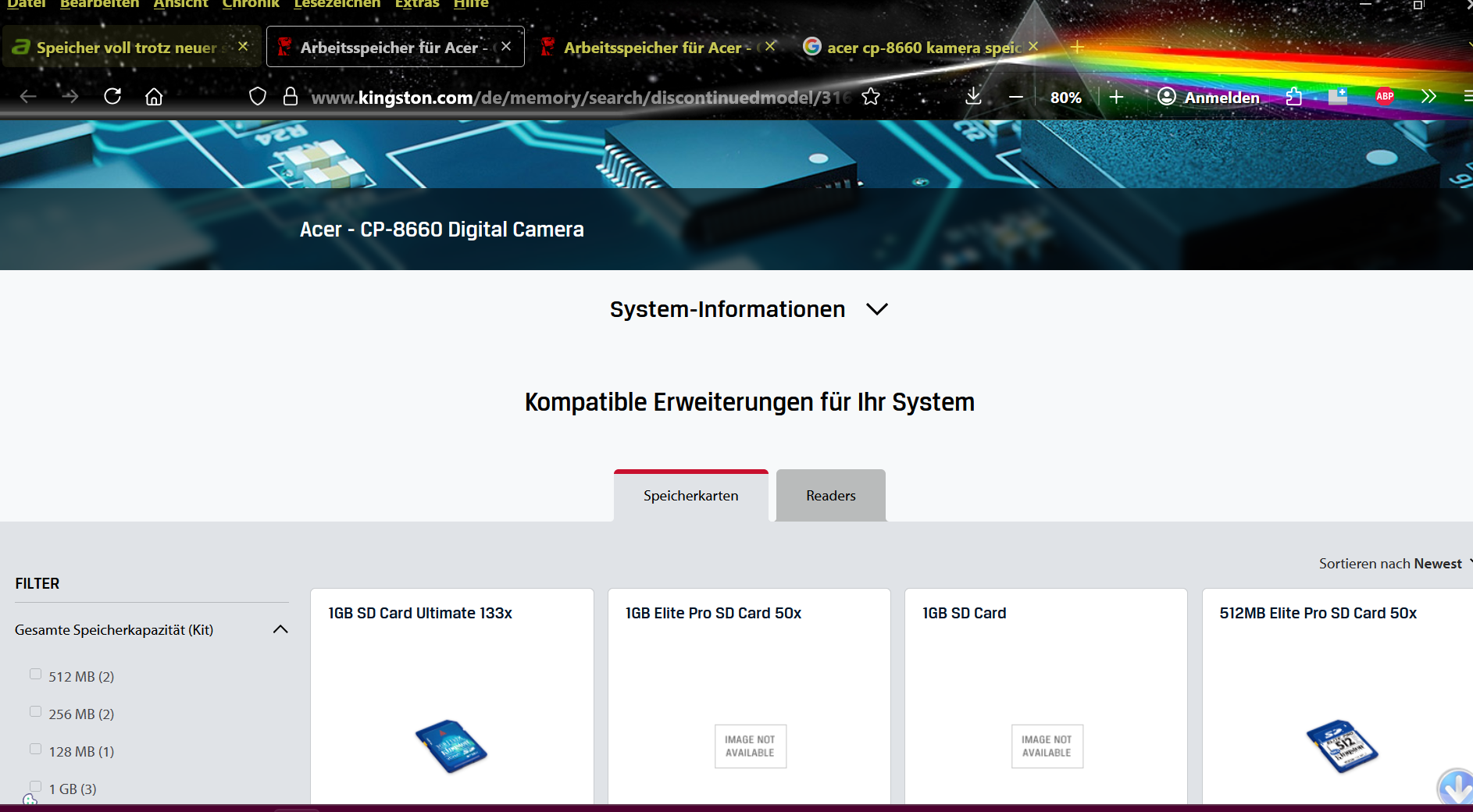The image size is (1473, 812).
Task: Click the FILTER heading text
Action: click(x=37, y=583)
